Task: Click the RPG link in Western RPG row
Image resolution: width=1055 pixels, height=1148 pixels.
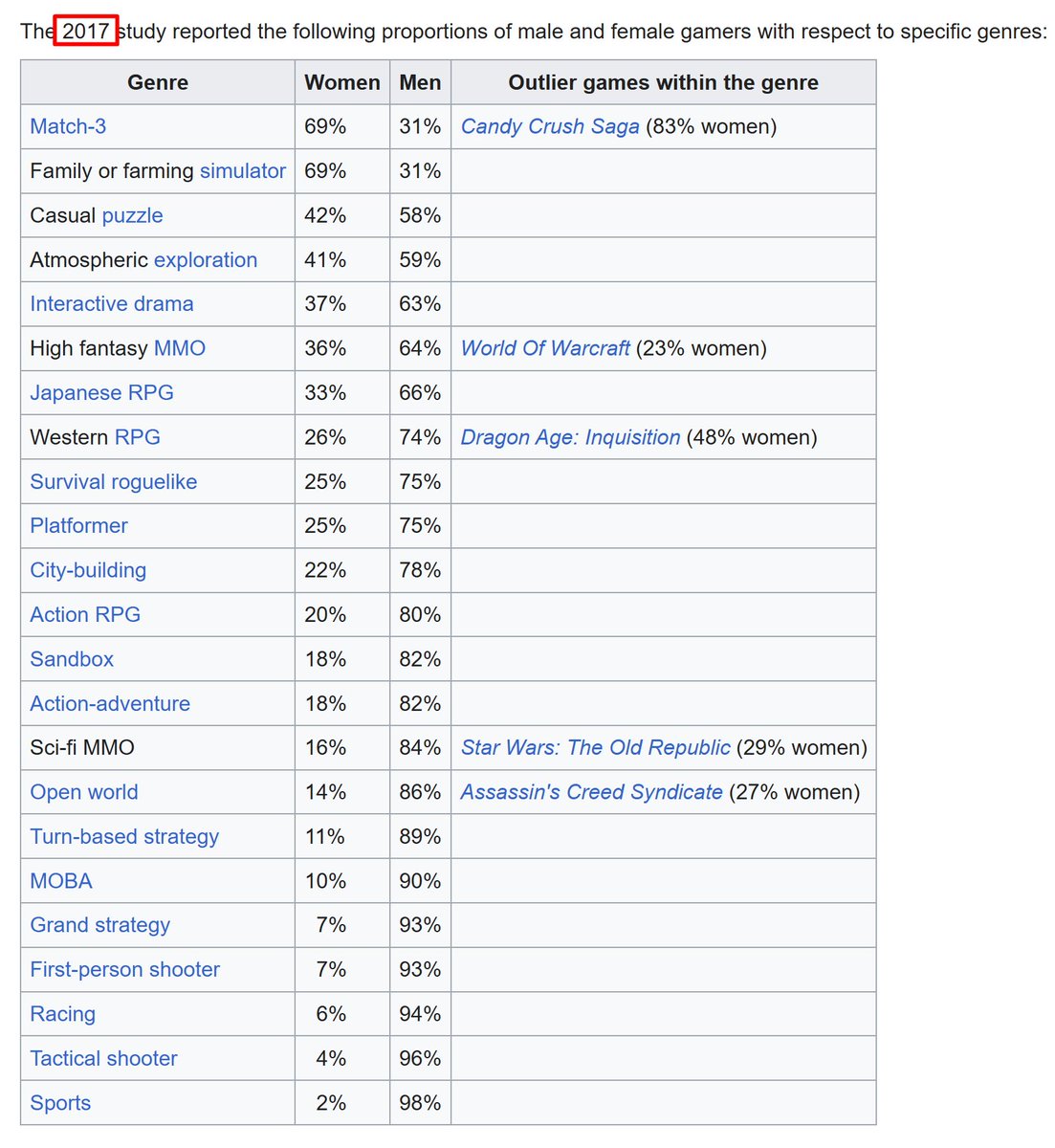Action: click(137, 437)
